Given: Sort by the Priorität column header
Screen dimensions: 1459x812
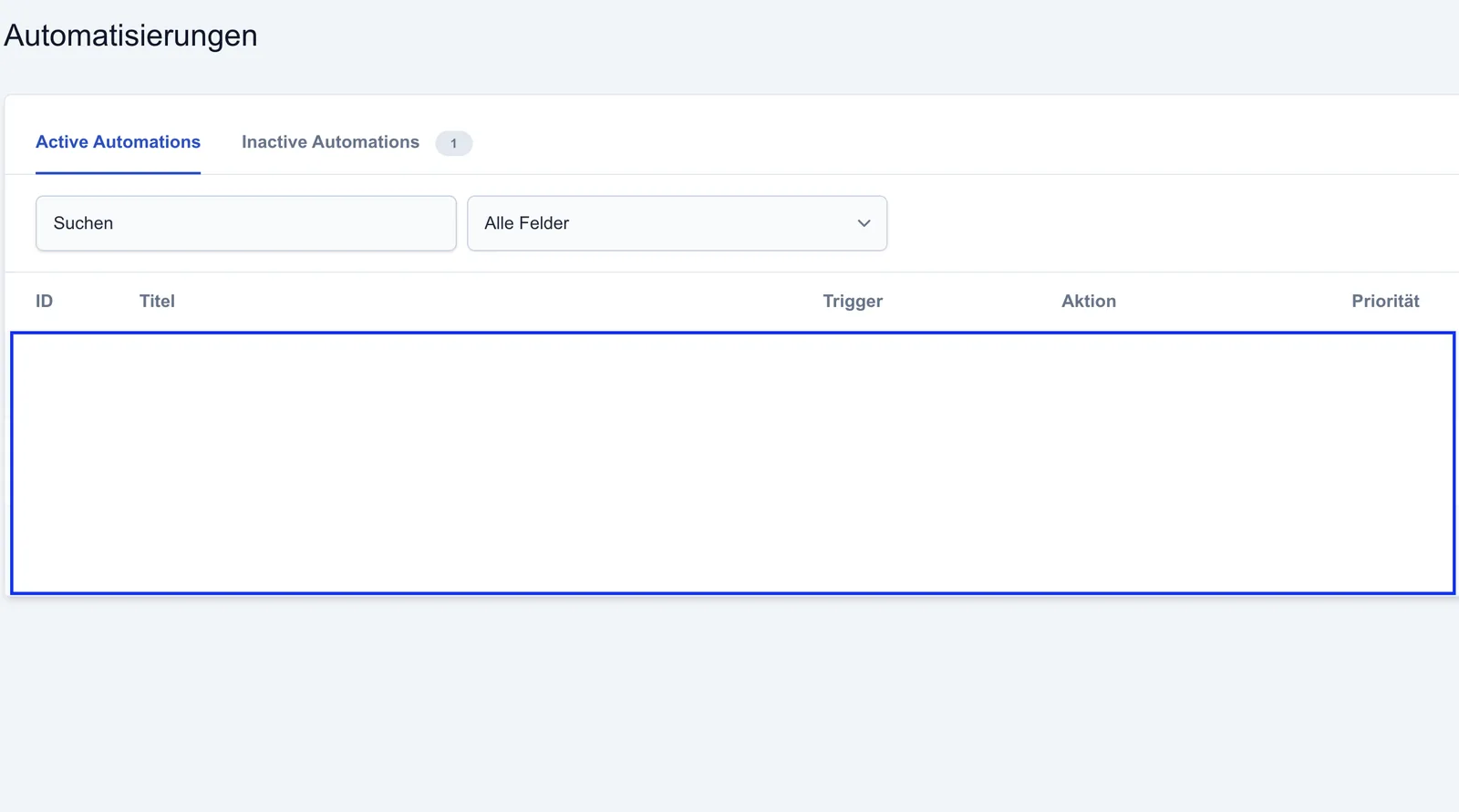Looking at the screenshot, I should [x=1385, y=301].
